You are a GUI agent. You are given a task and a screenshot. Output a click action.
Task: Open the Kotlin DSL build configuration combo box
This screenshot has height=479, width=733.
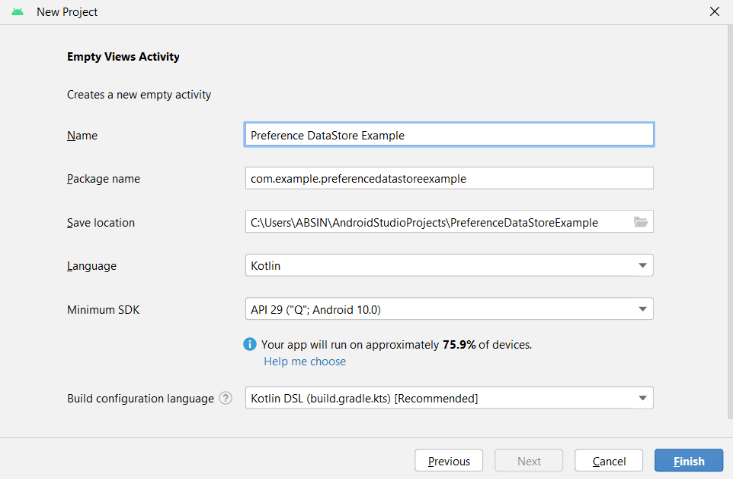[449, 398]
